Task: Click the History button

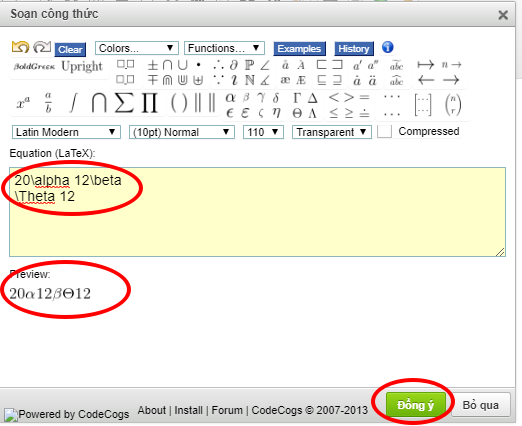Action: [x=354, y=49]
